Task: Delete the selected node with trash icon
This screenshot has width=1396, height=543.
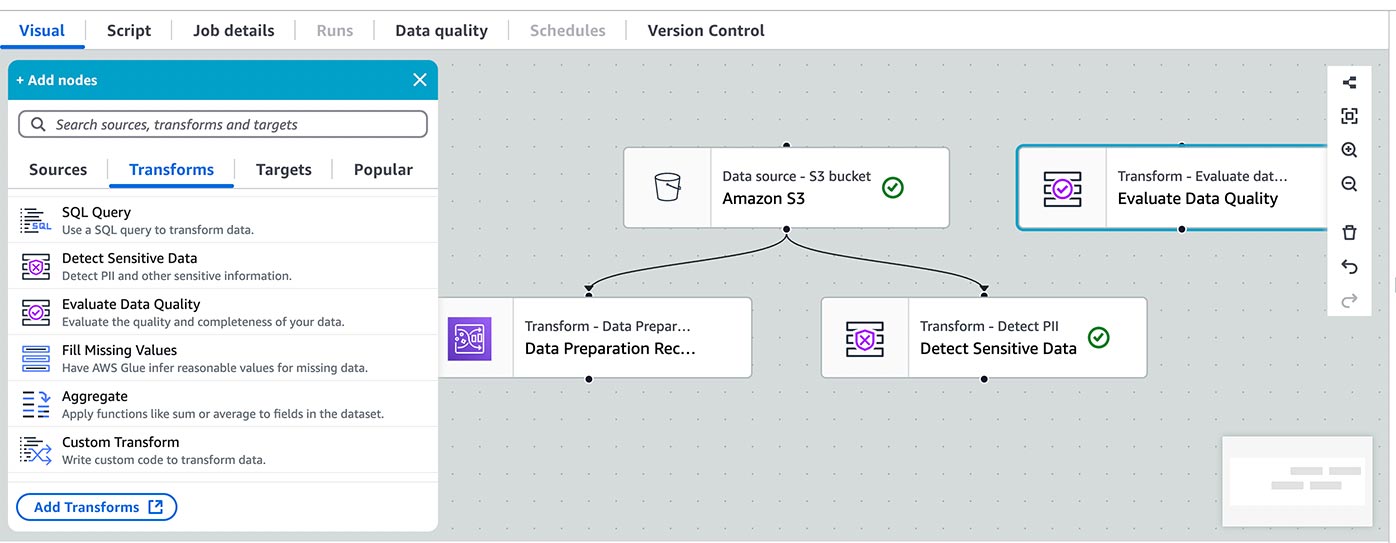Action: pos(1349,232)
